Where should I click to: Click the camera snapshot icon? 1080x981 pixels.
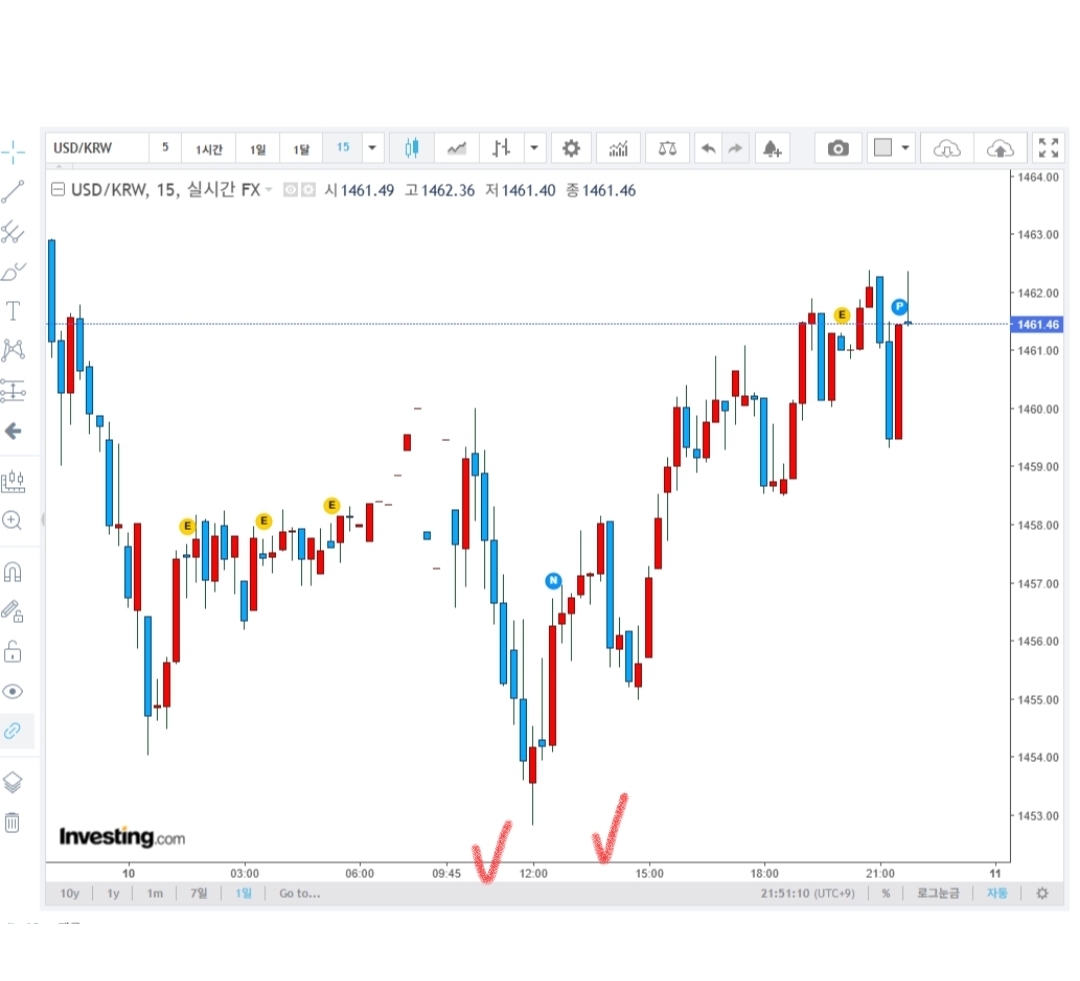[838, 148]
